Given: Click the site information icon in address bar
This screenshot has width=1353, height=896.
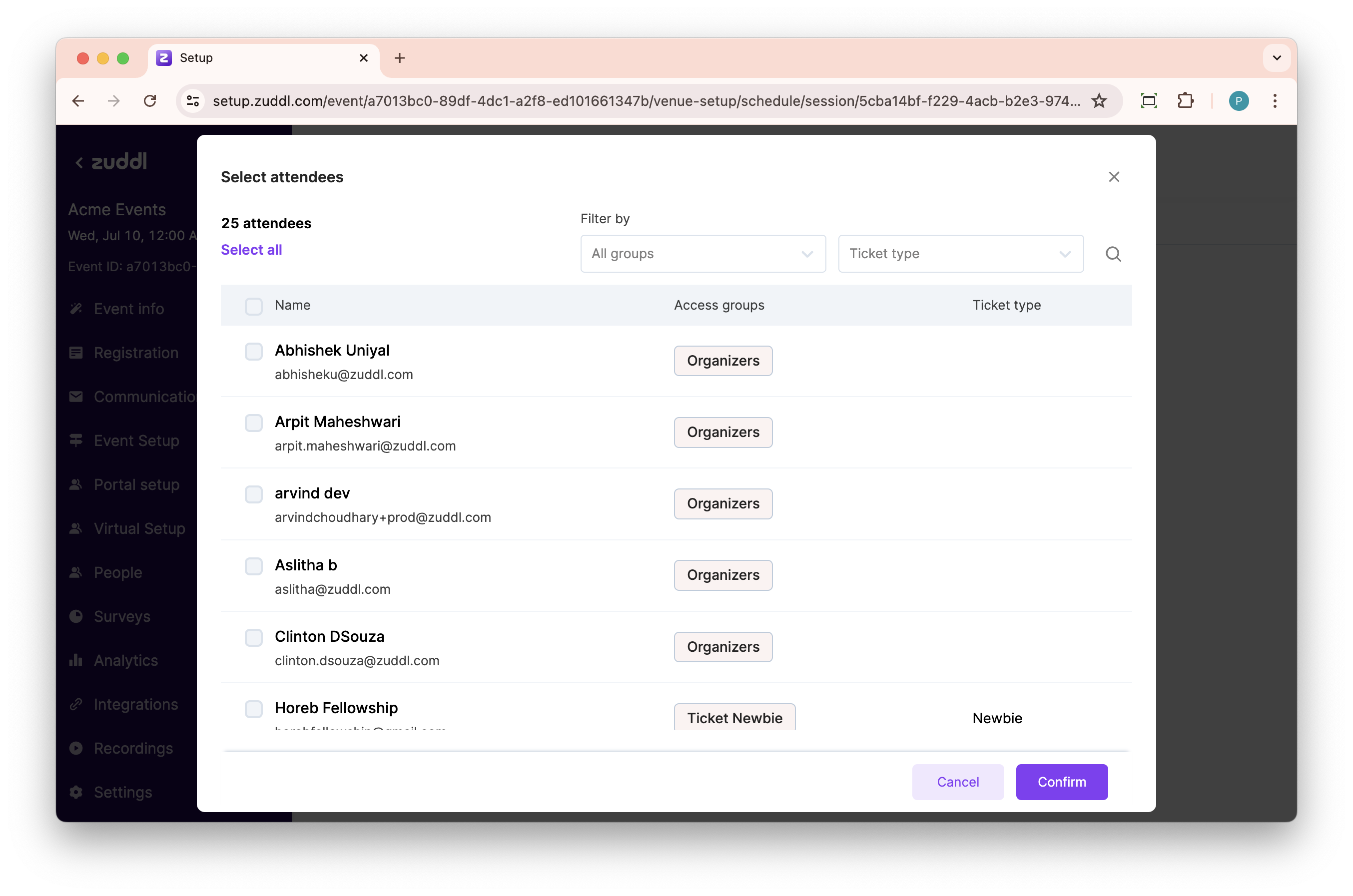Looking at the screenshot, I should coord(193,101).
